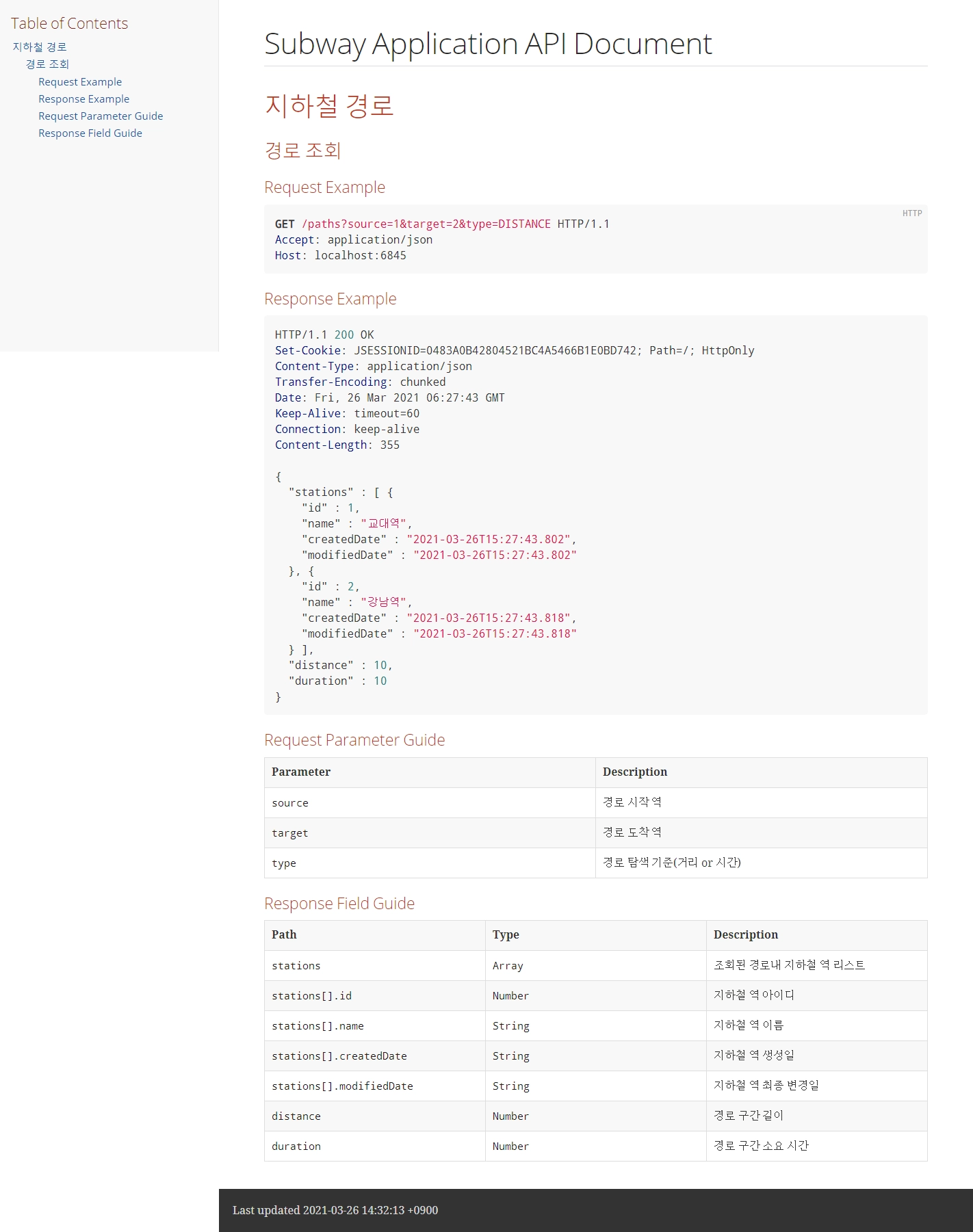Click the Last updated footer text
Screen dimensions: 973x1232
coord(335,1210)
